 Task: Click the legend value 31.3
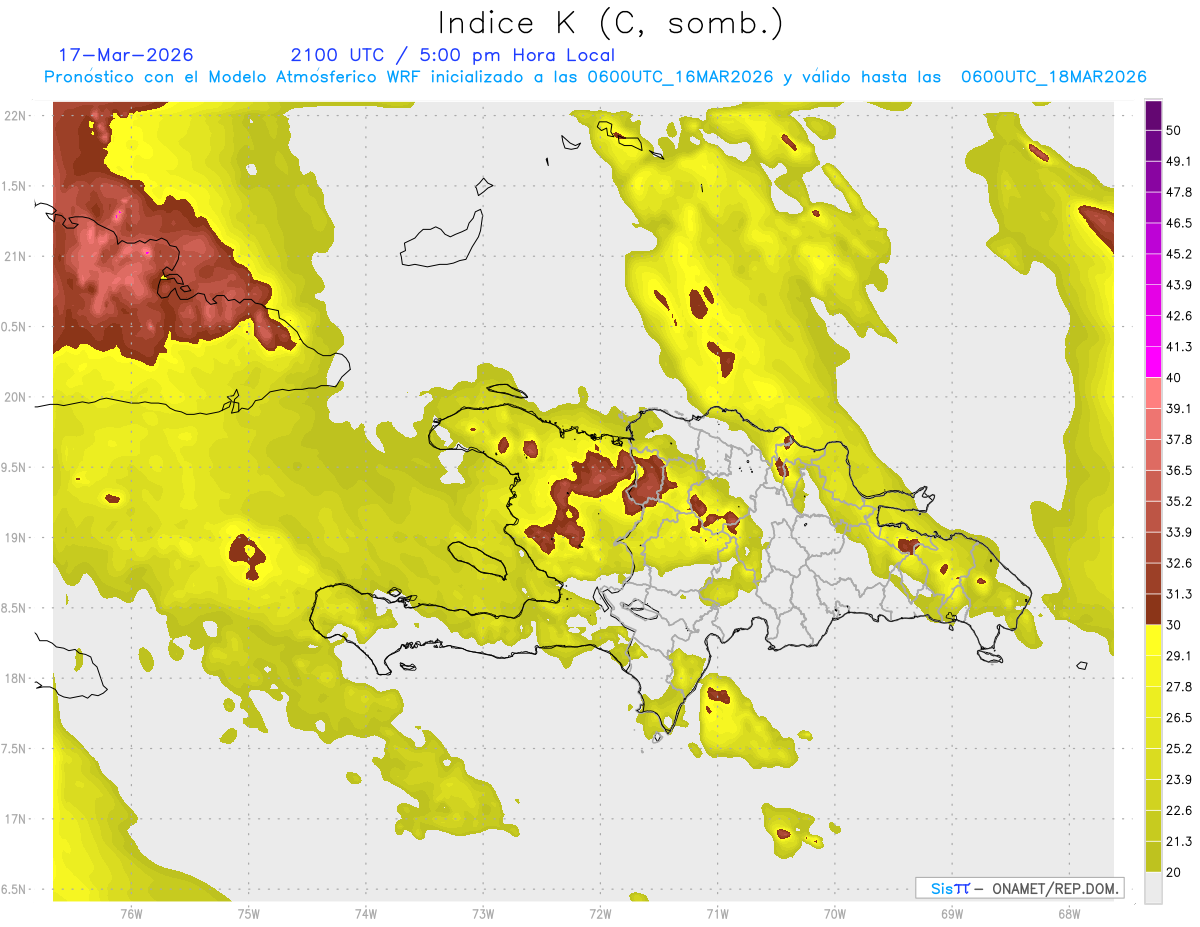(1178, 594)
